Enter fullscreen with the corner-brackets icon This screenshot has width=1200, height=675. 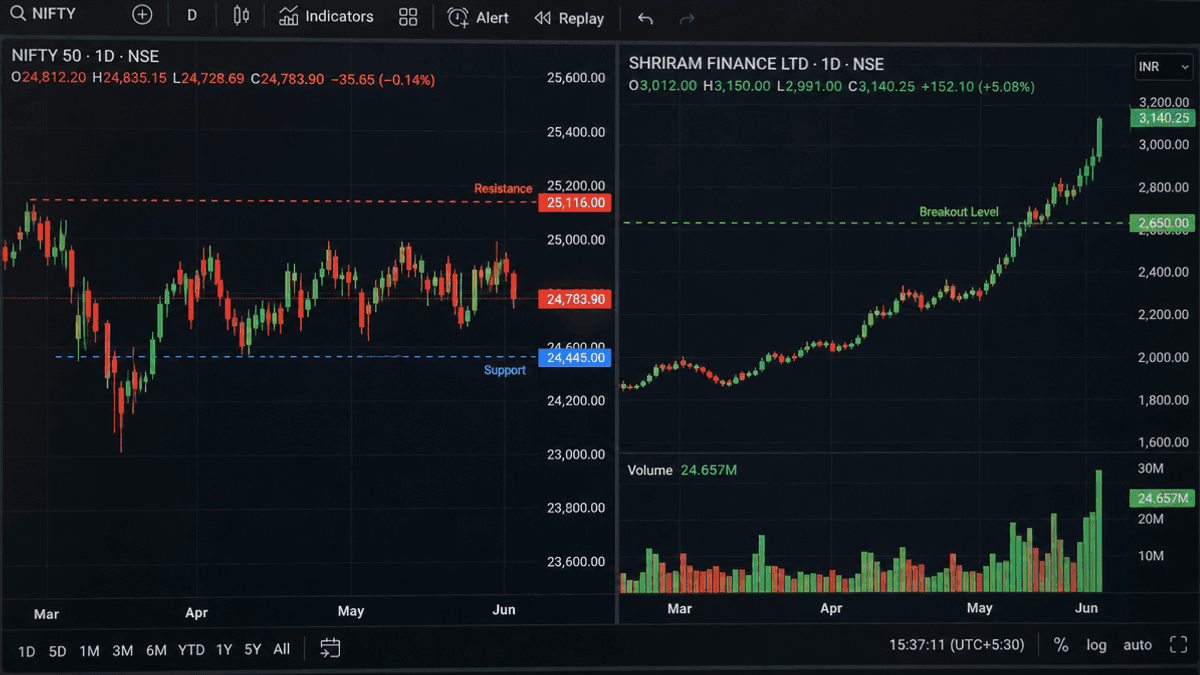(1178, 645)
